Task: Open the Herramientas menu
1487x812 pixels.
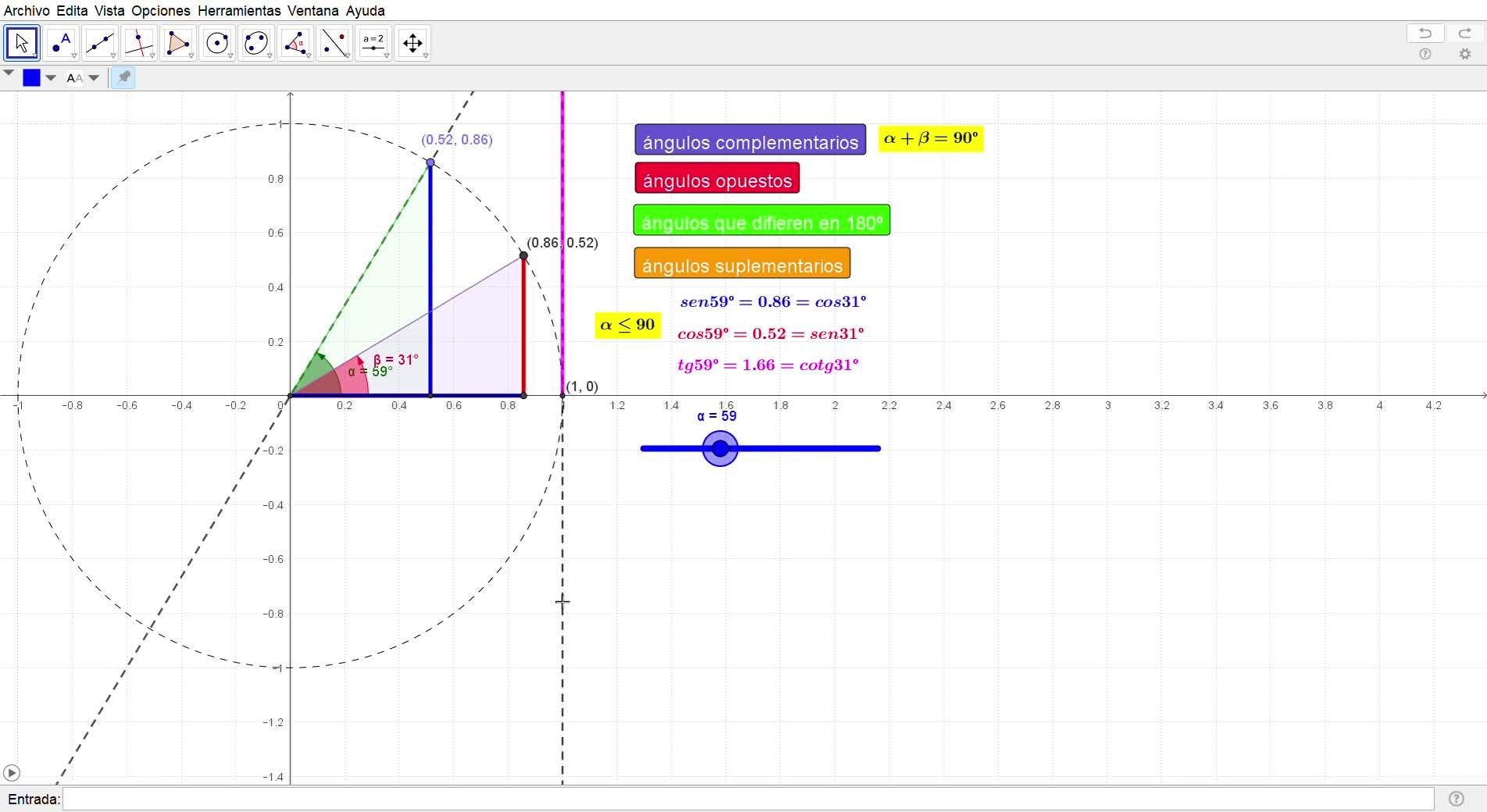Action: click(239, 11)
